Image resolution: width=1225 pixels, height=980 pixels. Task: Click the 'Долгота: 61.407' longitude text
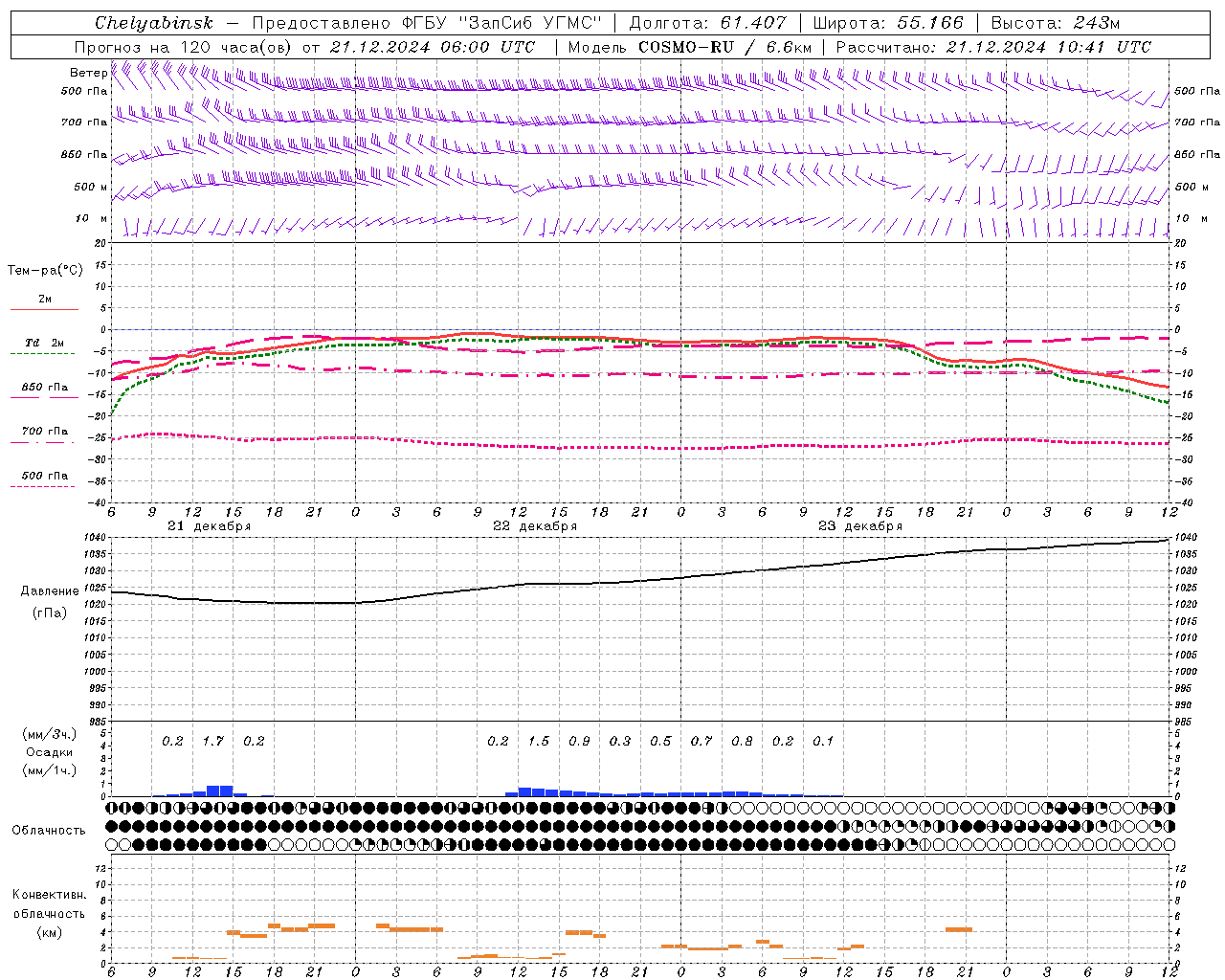pos(707,23)
